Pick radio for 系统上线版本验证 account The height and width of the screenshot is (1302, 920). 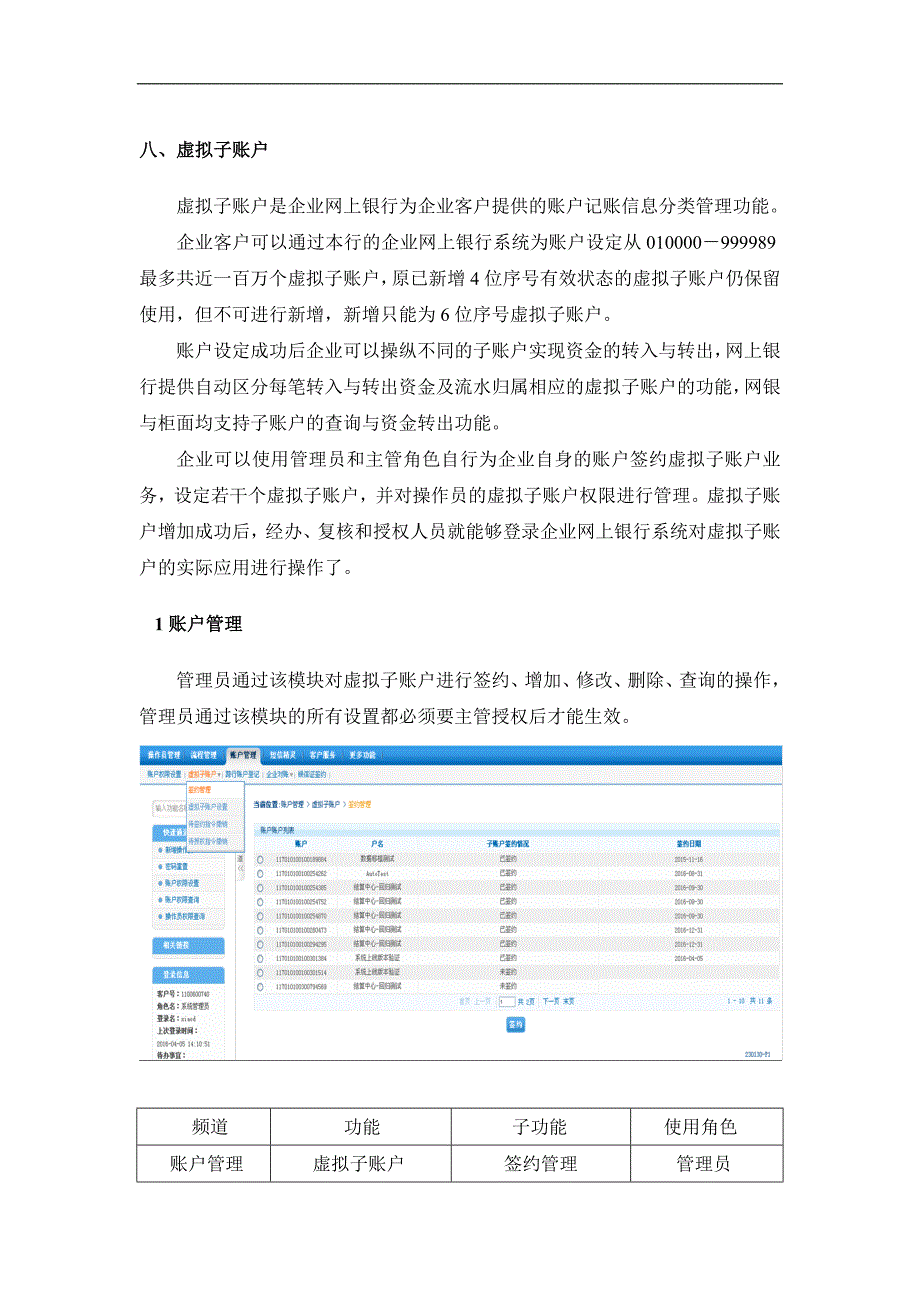pyautogui.click(x=260, y=957)
